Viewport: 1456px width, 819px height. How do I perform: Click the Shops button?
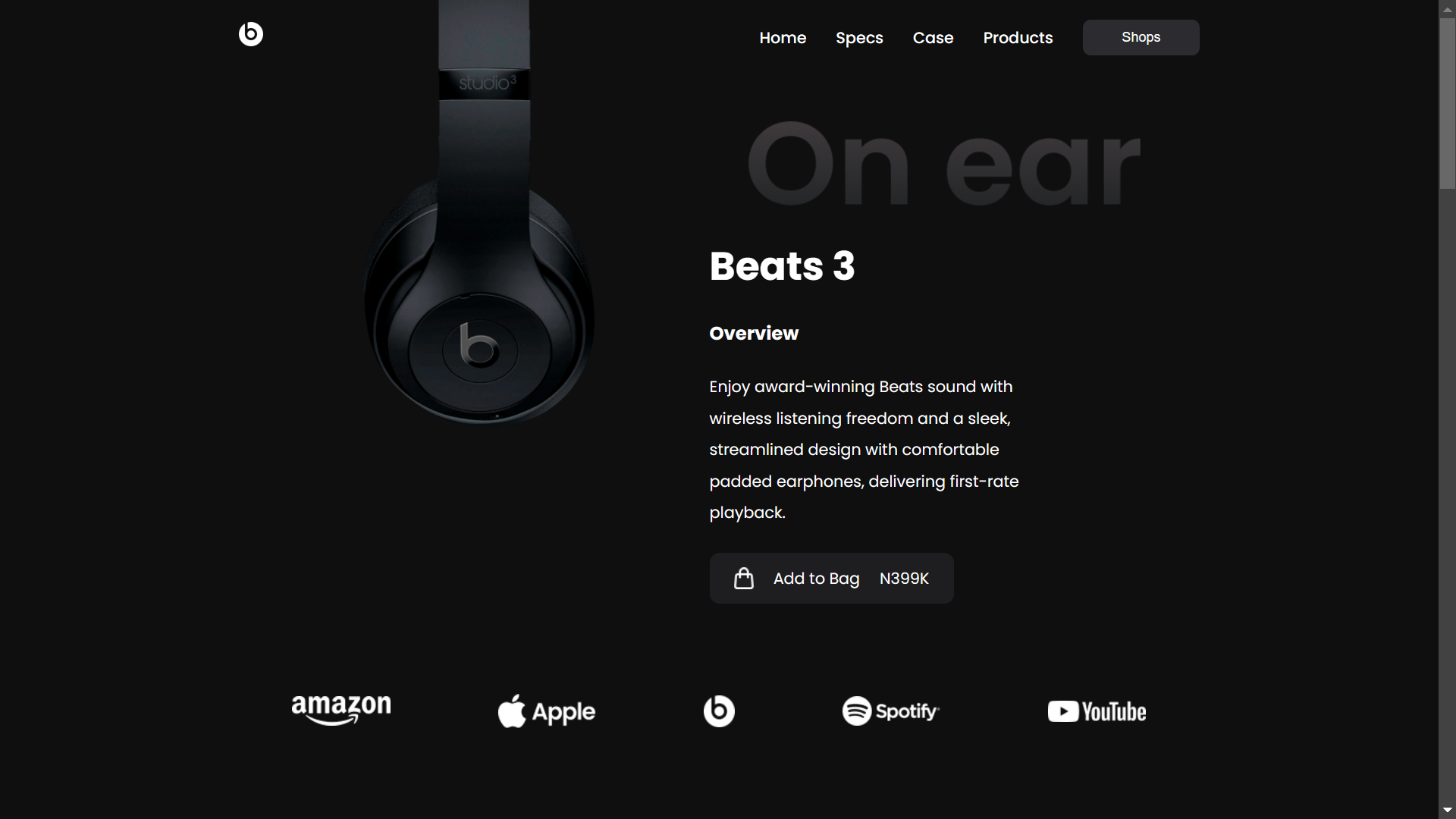(x=1141, y=37)
